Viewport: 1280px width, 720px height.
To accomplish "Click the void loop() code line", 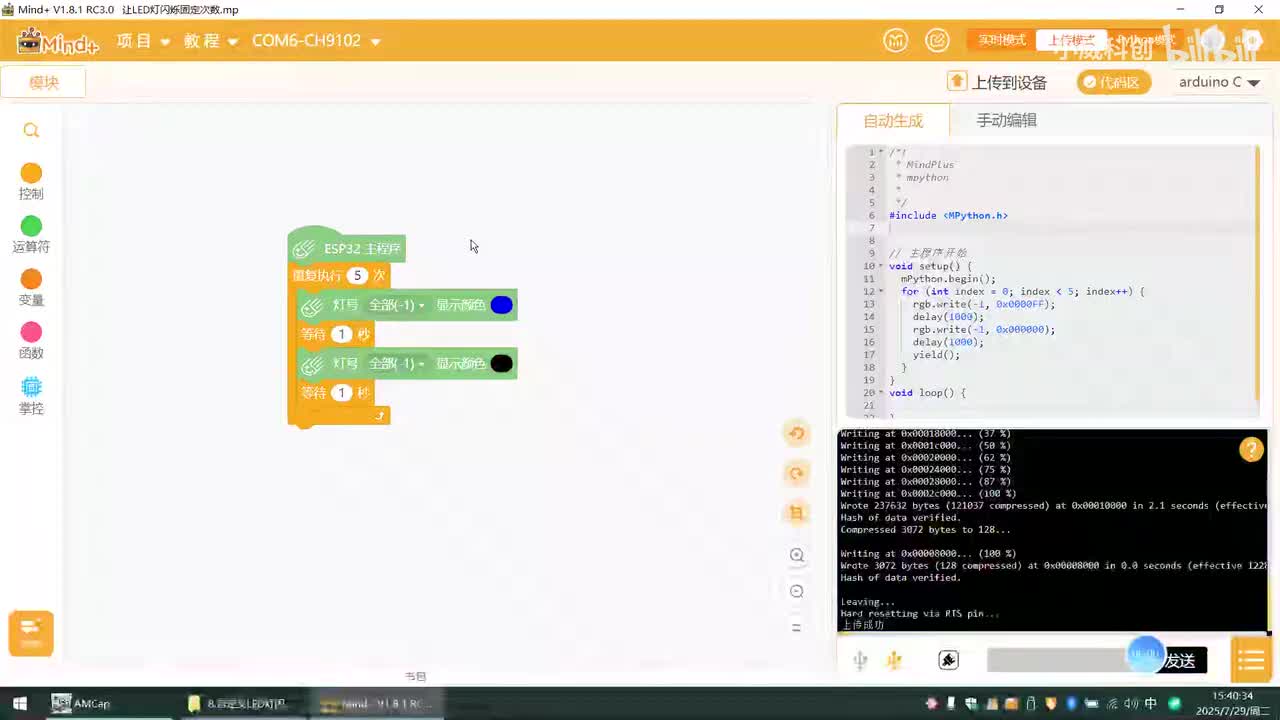I will coord(927,393).
